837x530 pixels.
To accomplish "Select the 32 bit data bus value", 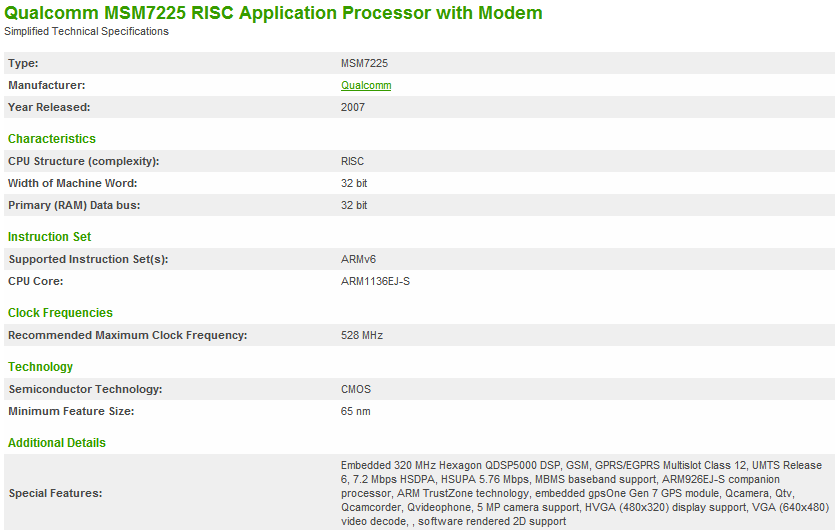I will 354,205.
